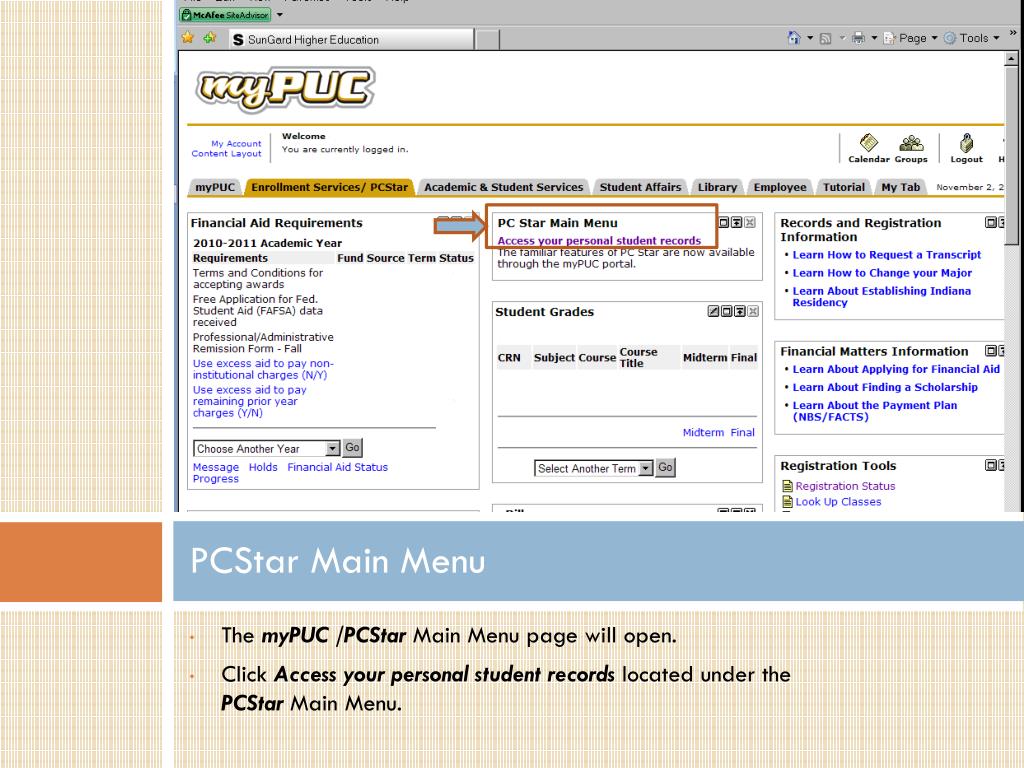This screenshot has width=1024, height=768.
Task: Click the McAfee SiteAdvisor toolbar button
Action: pos(225,14)
